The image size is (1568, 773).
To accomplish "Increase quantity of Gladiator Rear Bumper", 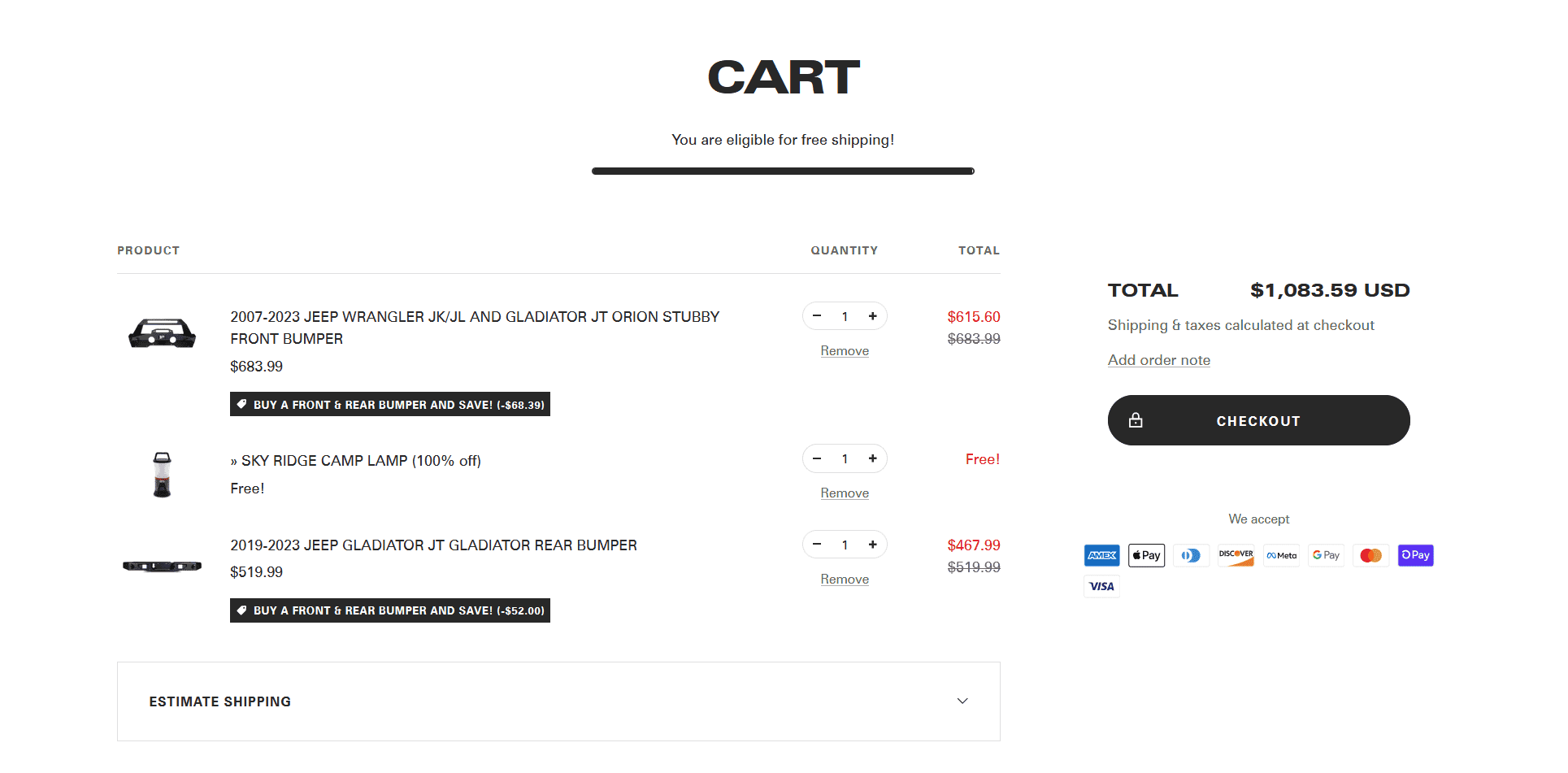I will 872,545.
